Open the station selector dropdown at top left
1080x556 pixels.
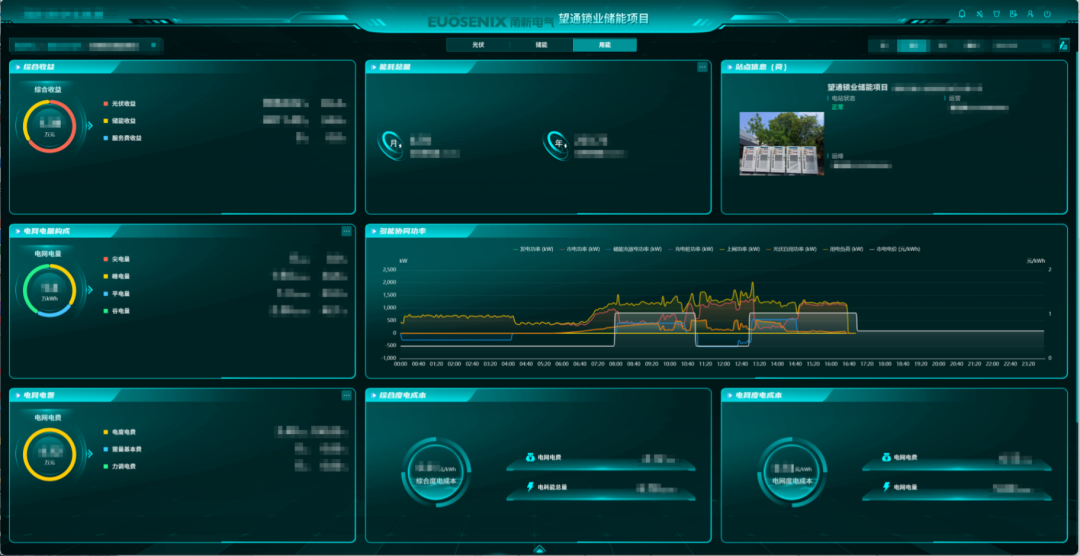point(86,45)
